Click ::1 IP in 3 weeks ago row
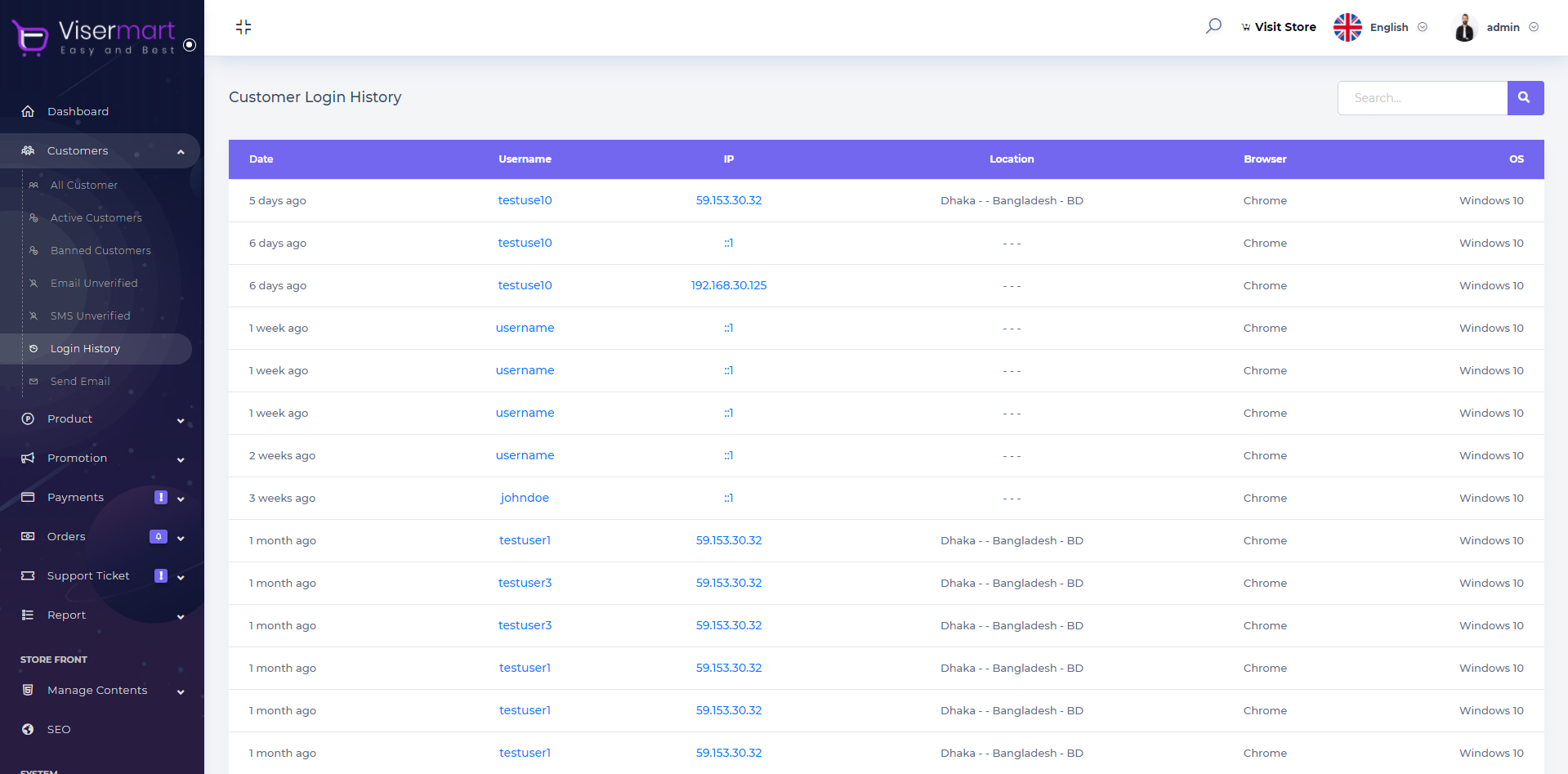 729,498
